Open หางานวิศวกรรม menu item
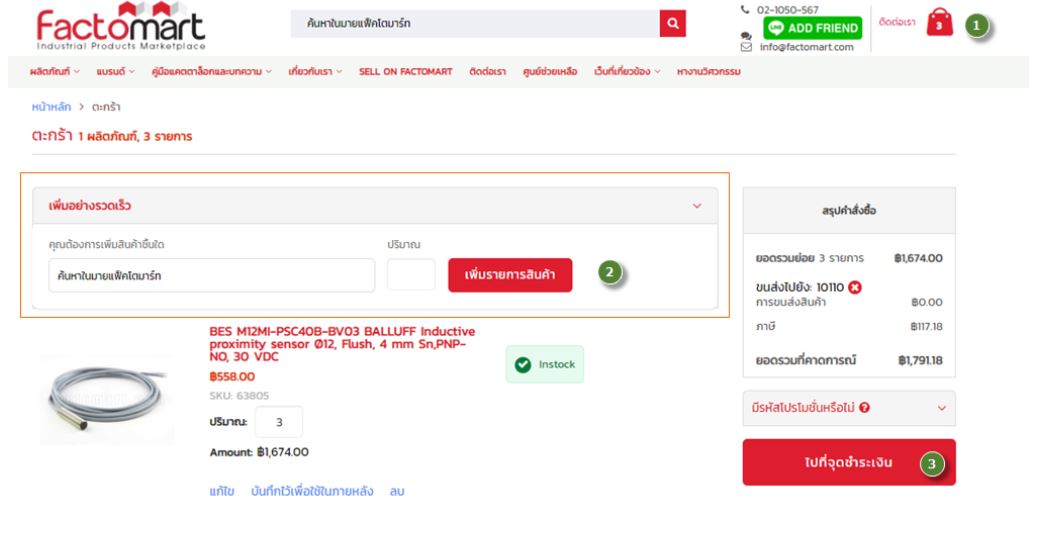1046x549 pixels. coord(708,71)
